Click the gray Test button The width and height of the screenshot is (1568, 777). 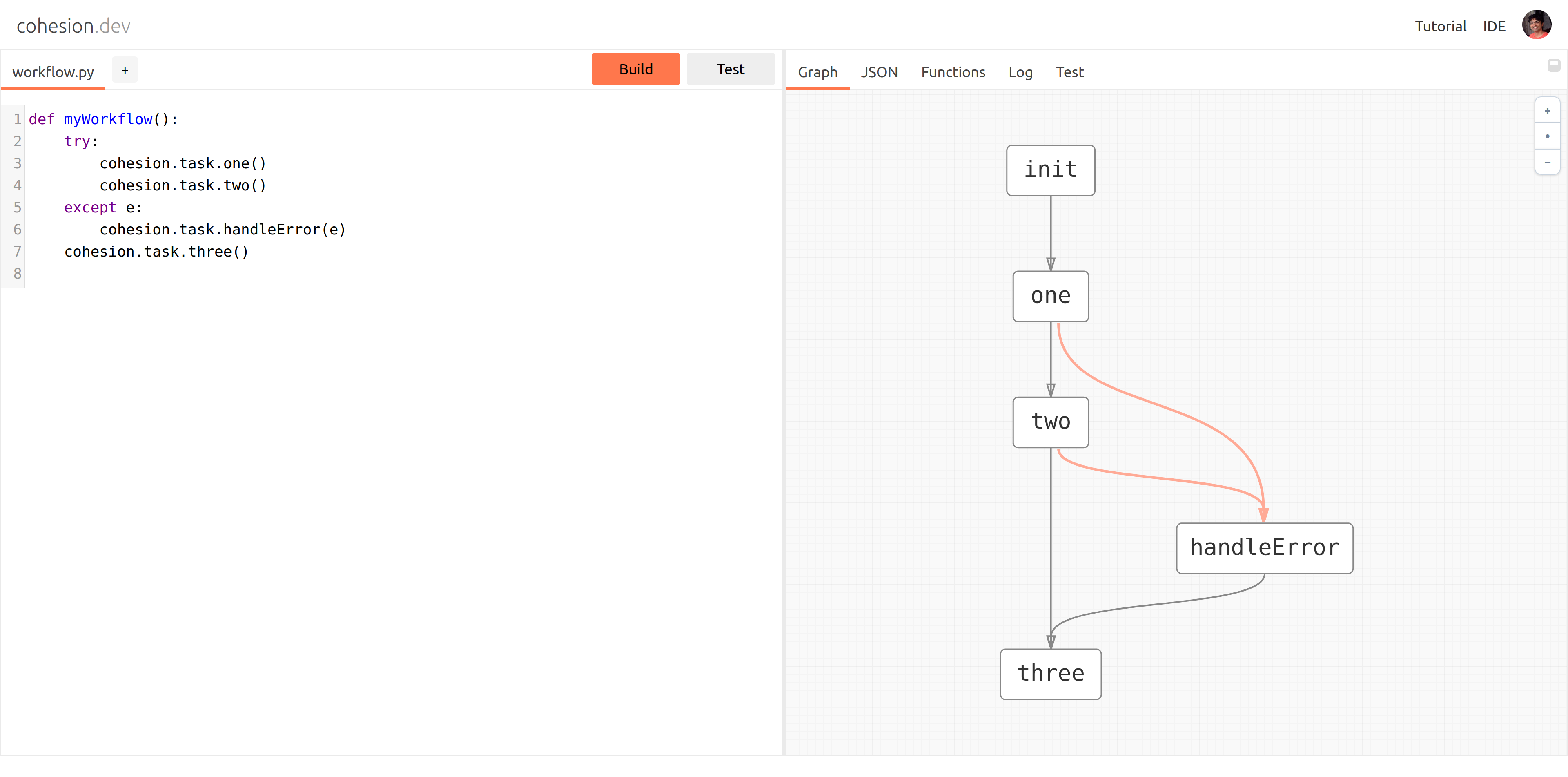point(730,69)
